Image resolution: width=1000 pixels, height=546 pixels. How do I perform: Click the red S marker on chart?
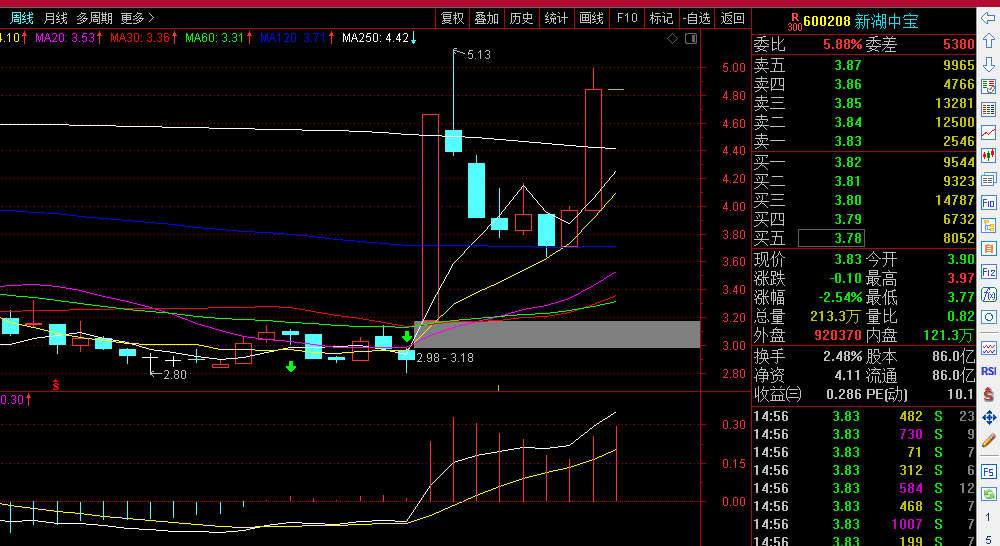[x=56, y=385]
